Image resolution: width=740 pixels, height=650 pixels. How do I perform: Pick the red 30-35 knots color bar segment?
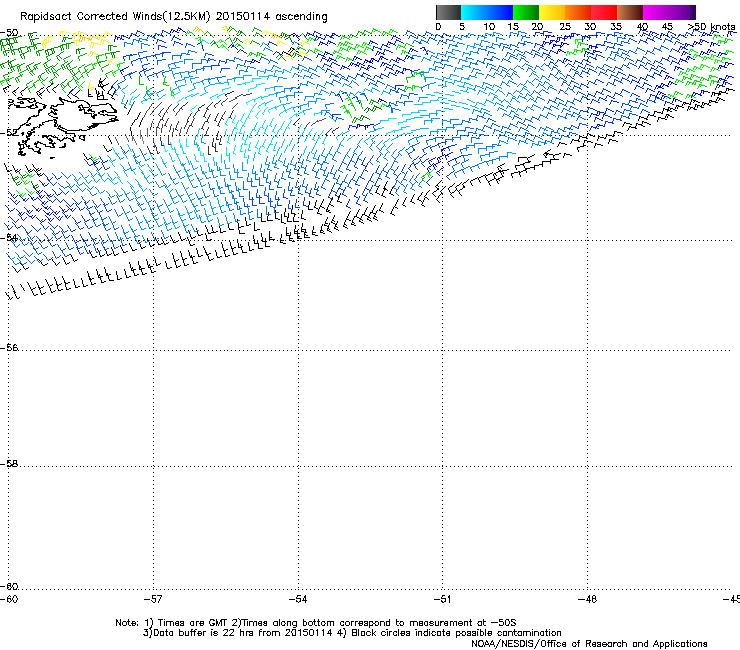point(604,12)
